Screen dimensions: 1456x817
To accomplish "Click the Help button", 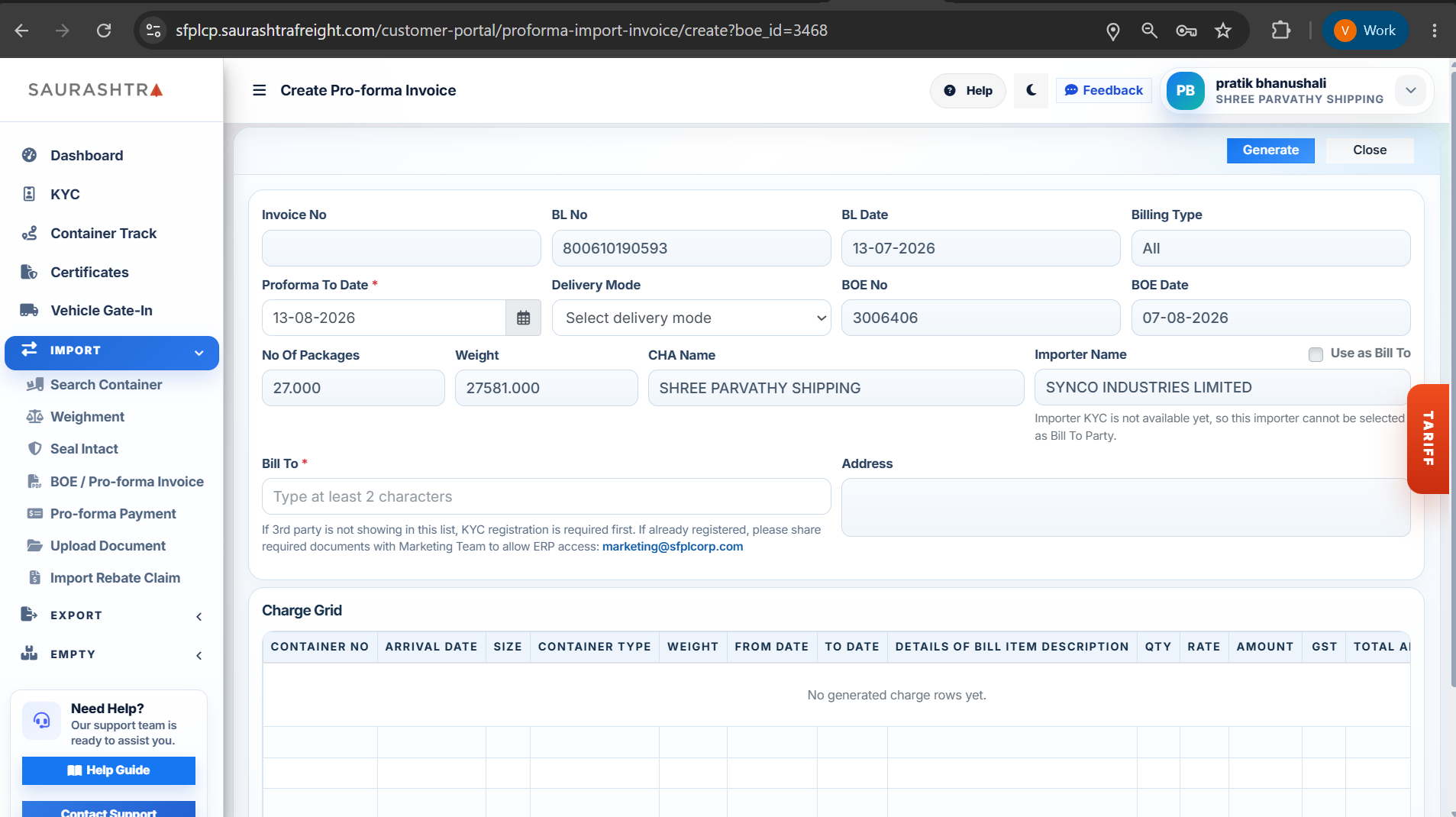I will (968, 91).
